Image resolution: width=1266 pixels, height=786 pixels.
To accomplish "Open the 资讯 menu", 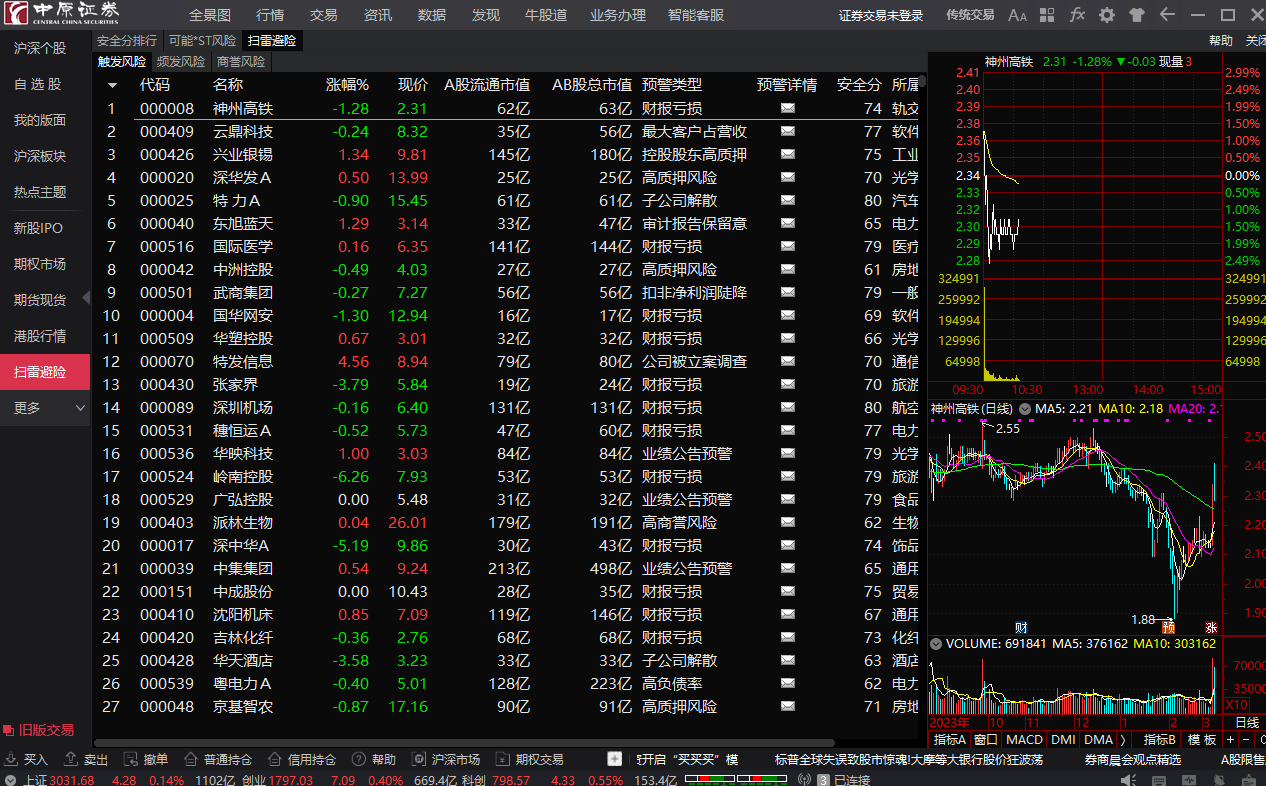I will [378, 15].
